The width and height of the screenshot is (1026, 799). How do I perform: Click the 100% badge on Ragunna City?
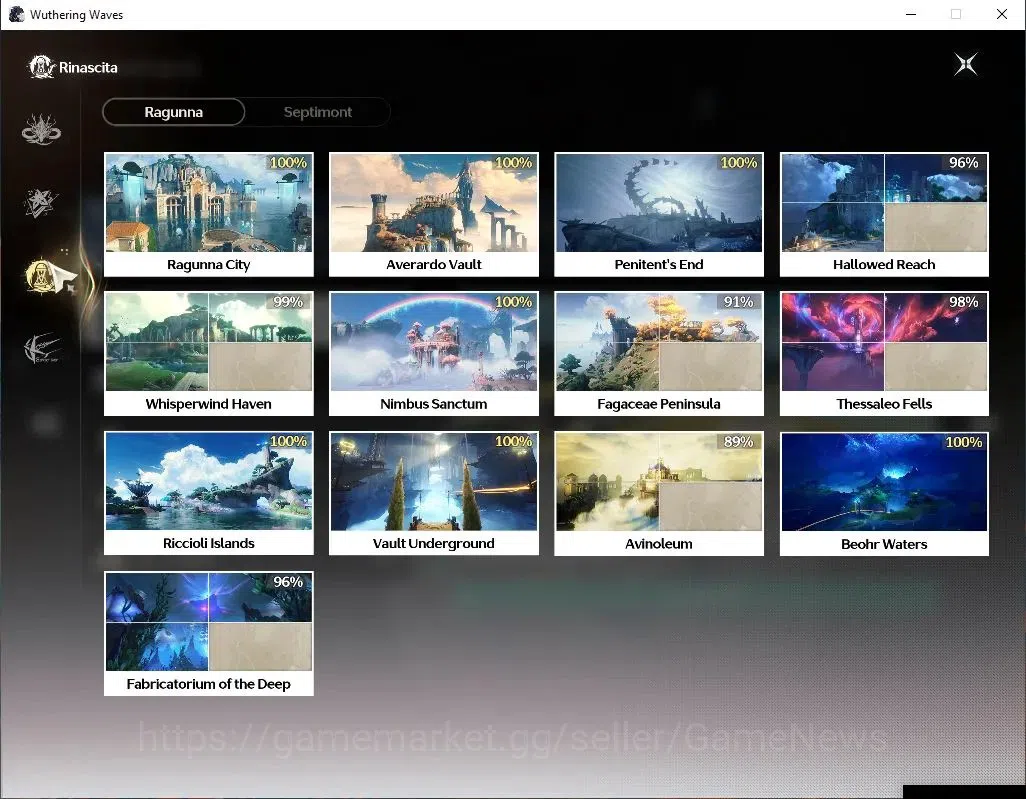[x=289, y=162]
